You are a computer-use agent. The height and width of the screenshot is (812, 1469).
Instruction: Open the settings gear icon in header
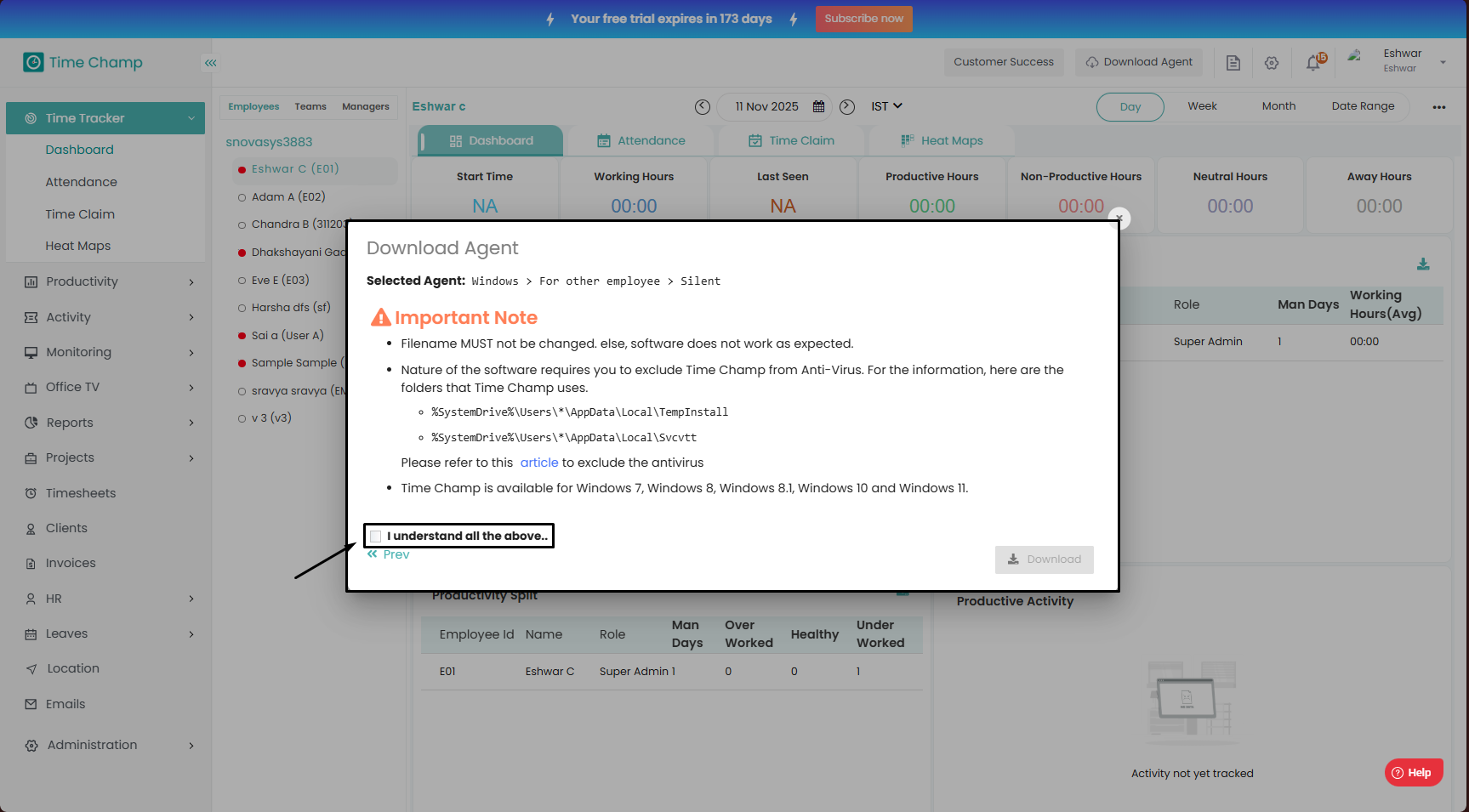click(x=1272, y=63)
